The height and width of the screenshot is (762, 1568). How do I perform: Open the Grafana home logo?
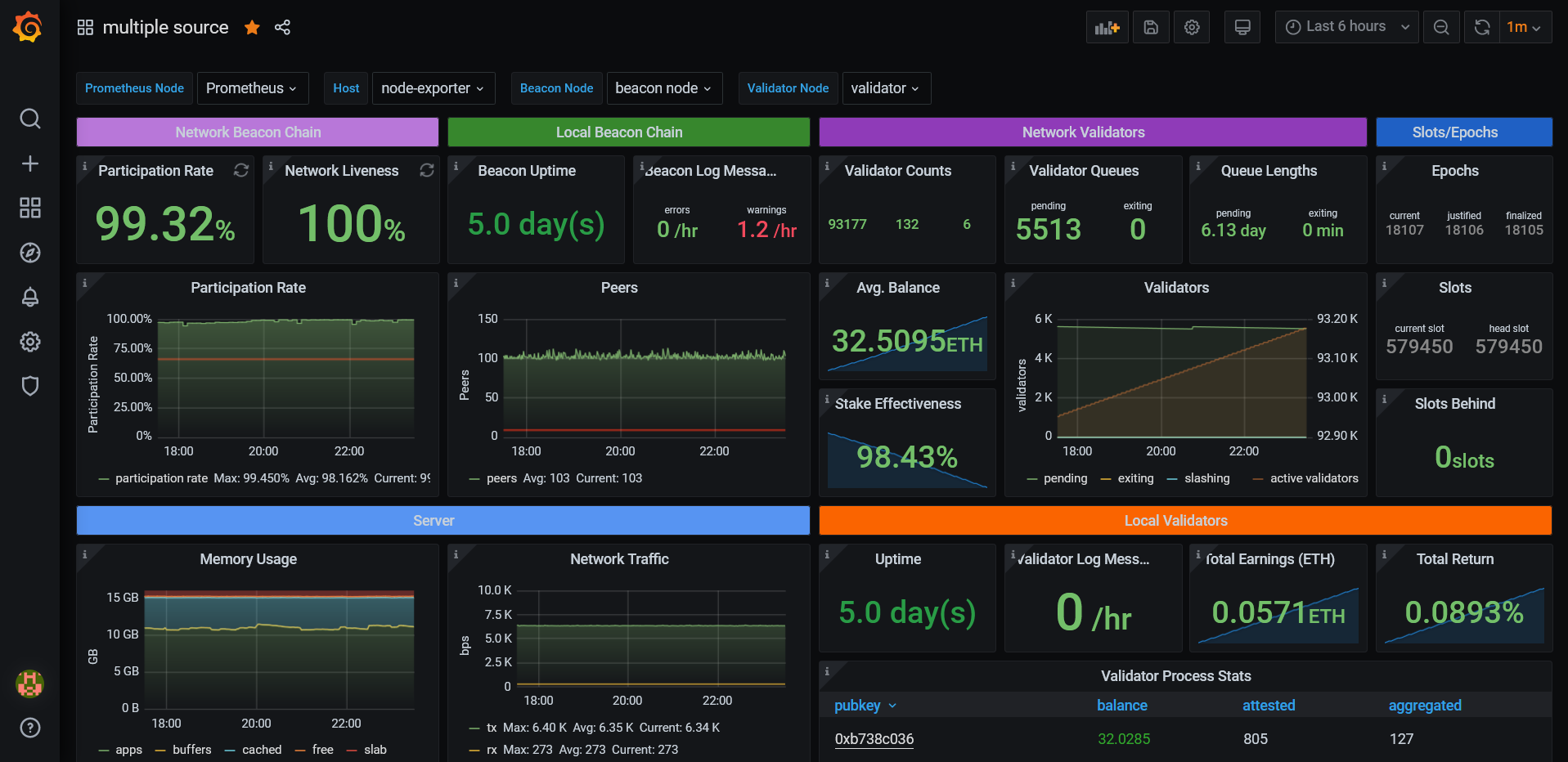tap(29, 27)
